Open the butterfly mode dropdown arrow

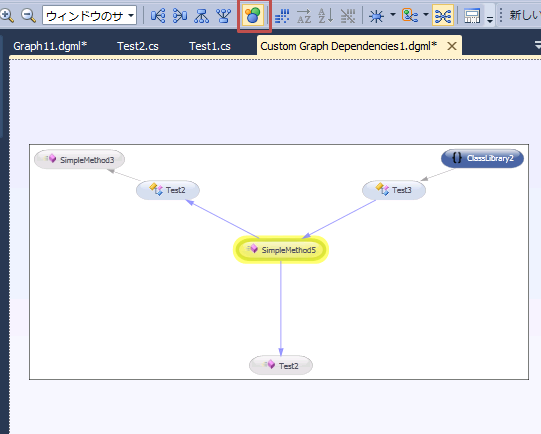click(x=426, y=15)
